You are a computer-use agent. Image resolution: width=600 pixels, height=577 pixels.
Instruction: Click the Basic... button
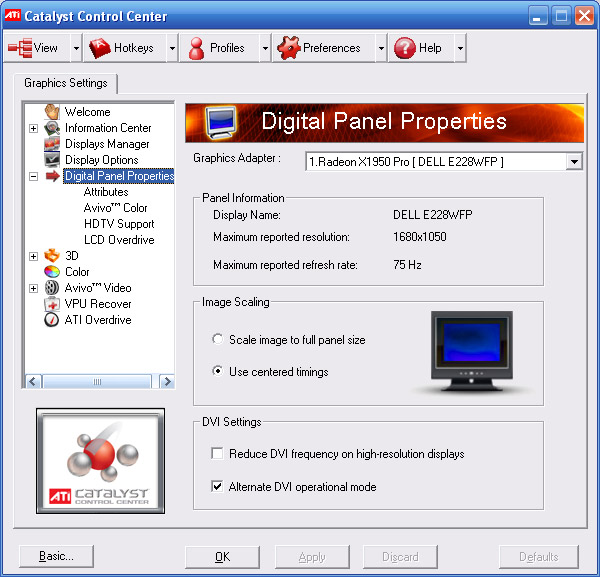point(56,556)
